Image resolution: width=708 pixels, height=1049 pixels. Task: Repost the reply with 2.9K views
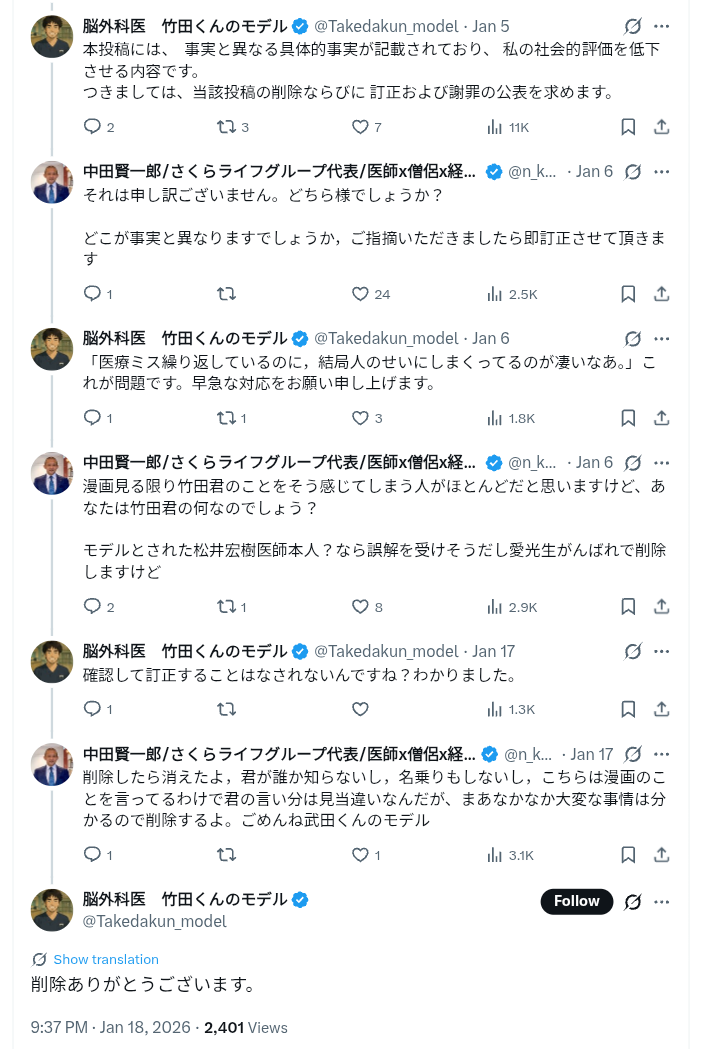pos(227,607)
